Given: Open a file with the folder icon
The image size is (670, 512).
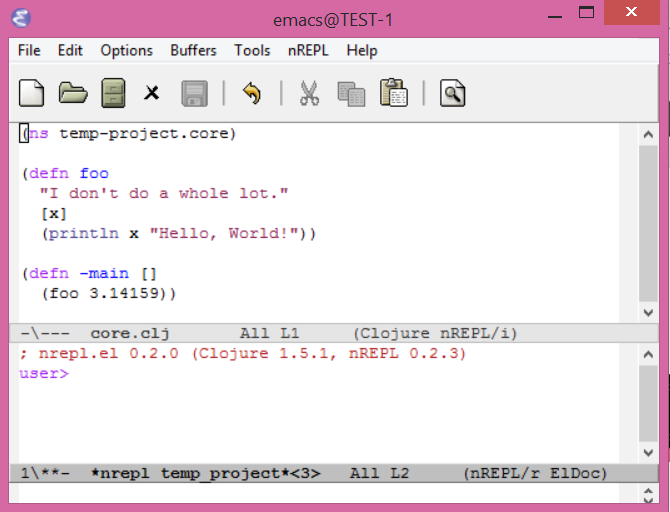Looking at the screenshot, I should pos(73,93).
